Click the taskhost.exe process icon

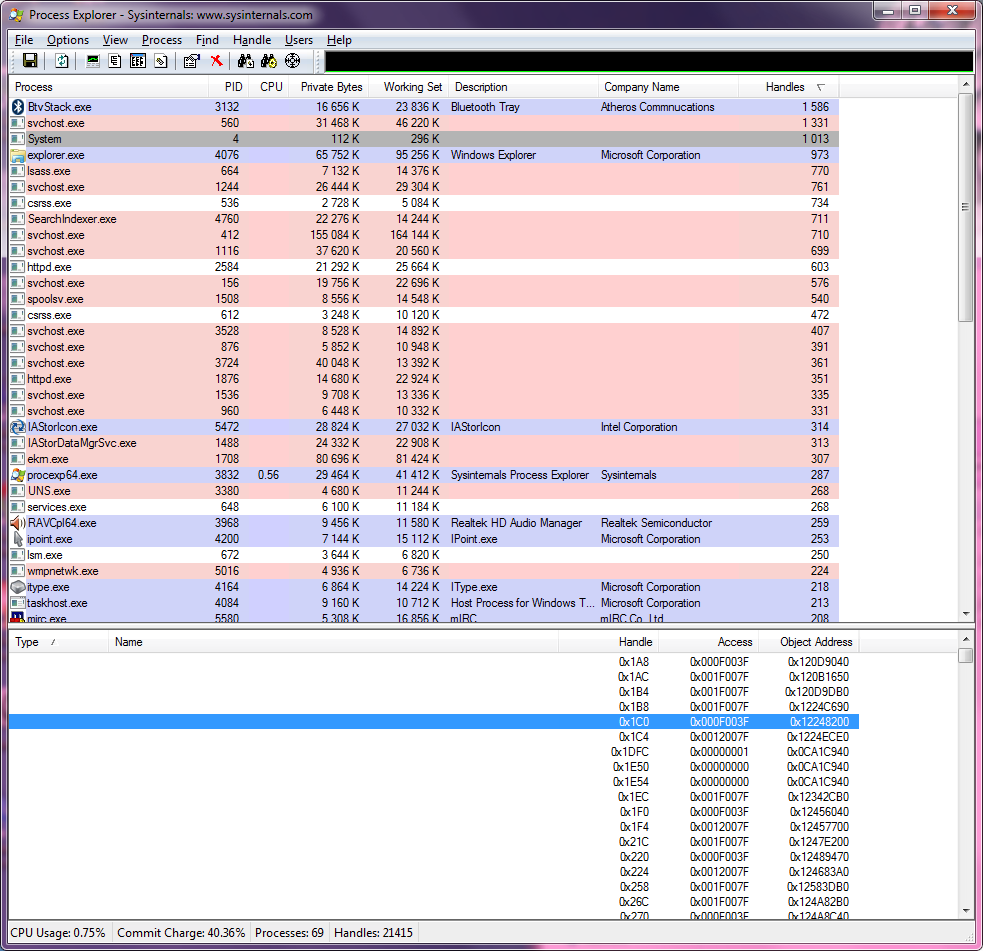18,603
